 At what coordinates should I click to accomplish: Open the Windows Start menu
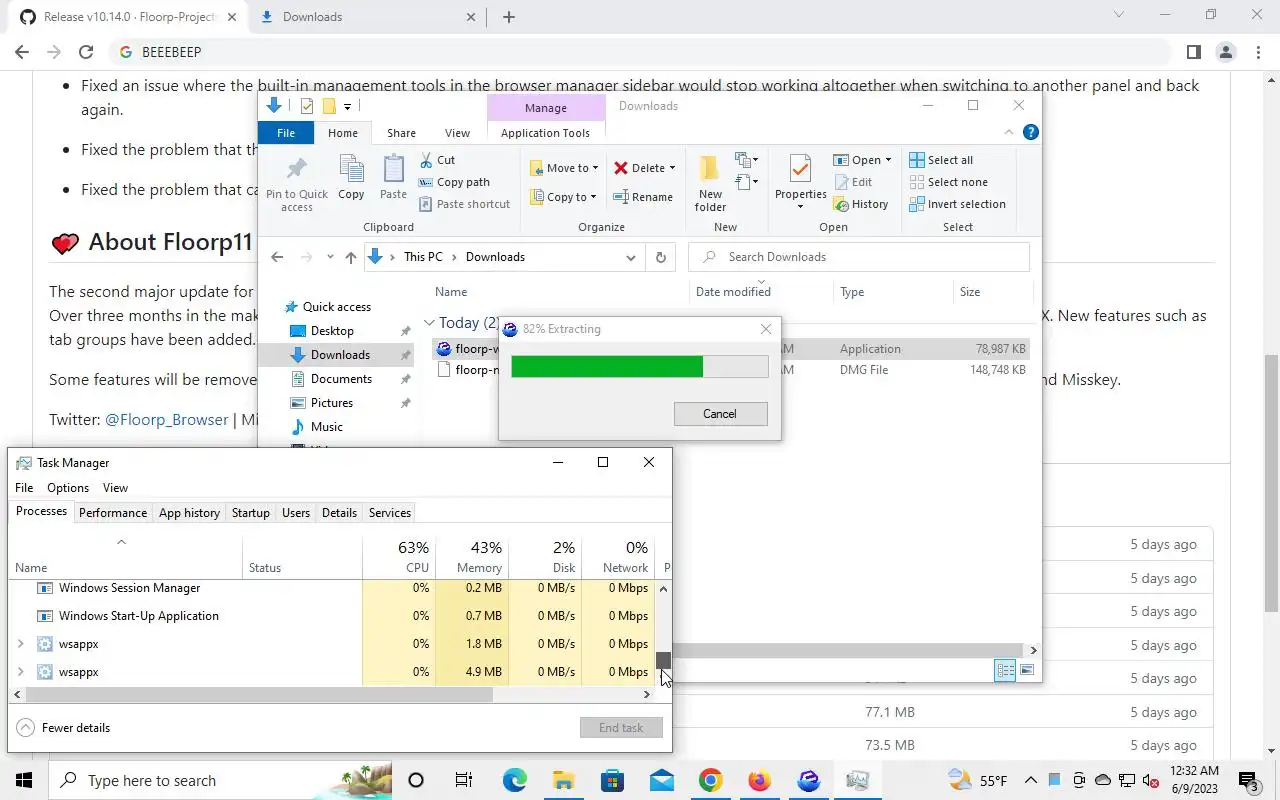(x=24, y=780)
